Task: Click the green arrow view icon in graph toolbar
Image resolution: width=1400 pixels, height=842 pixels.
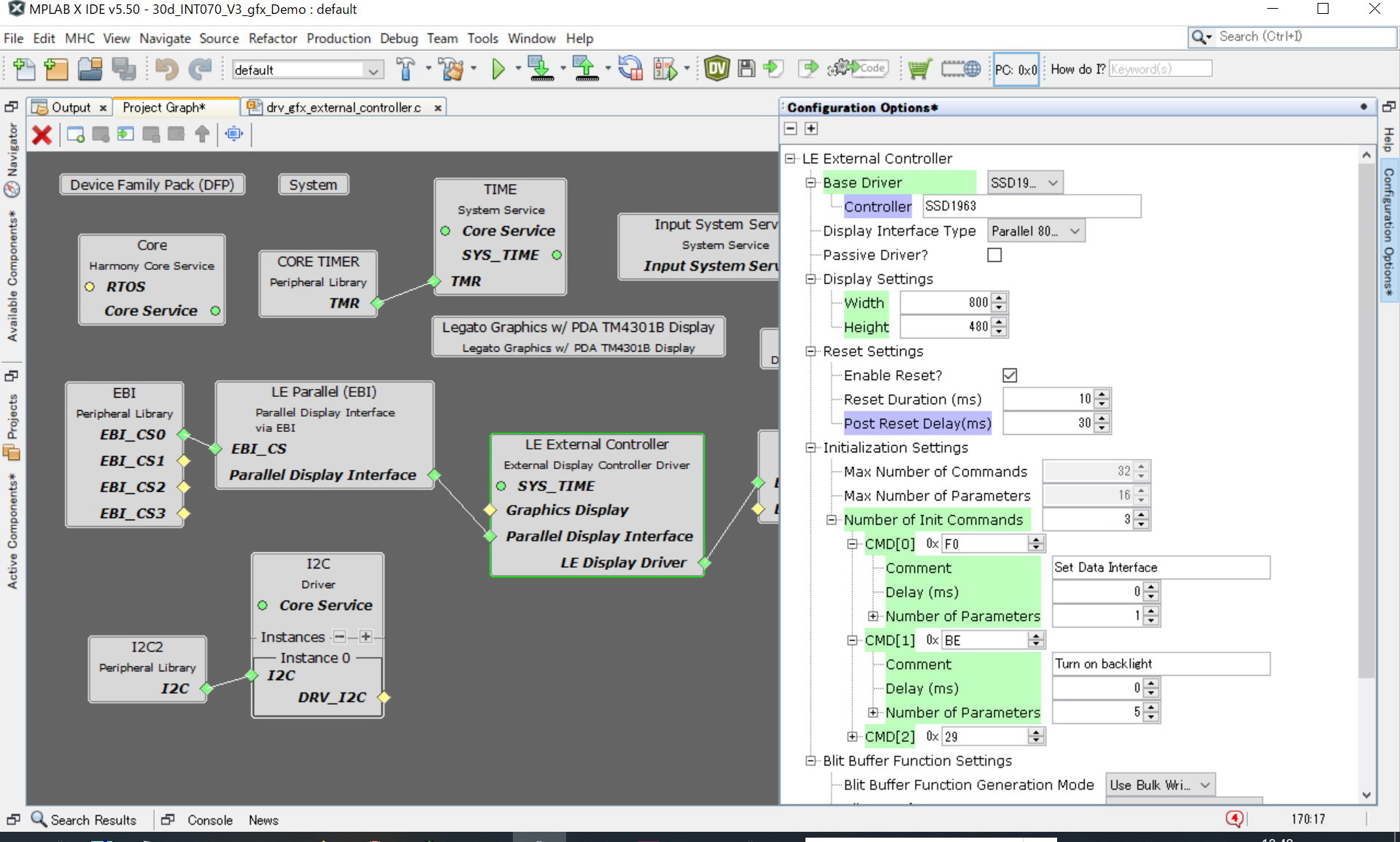Action: click(x=125, y=134)
